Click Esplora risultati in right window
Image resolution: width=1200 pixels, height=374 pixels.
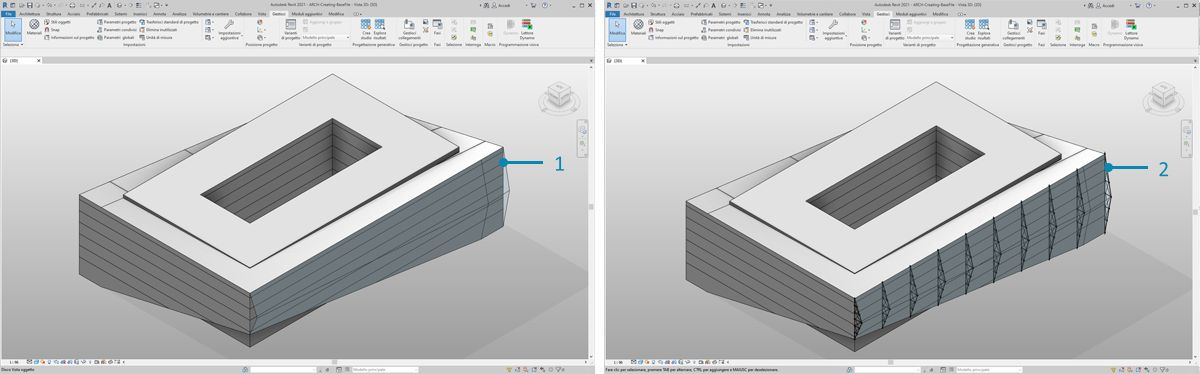[985, 30]
